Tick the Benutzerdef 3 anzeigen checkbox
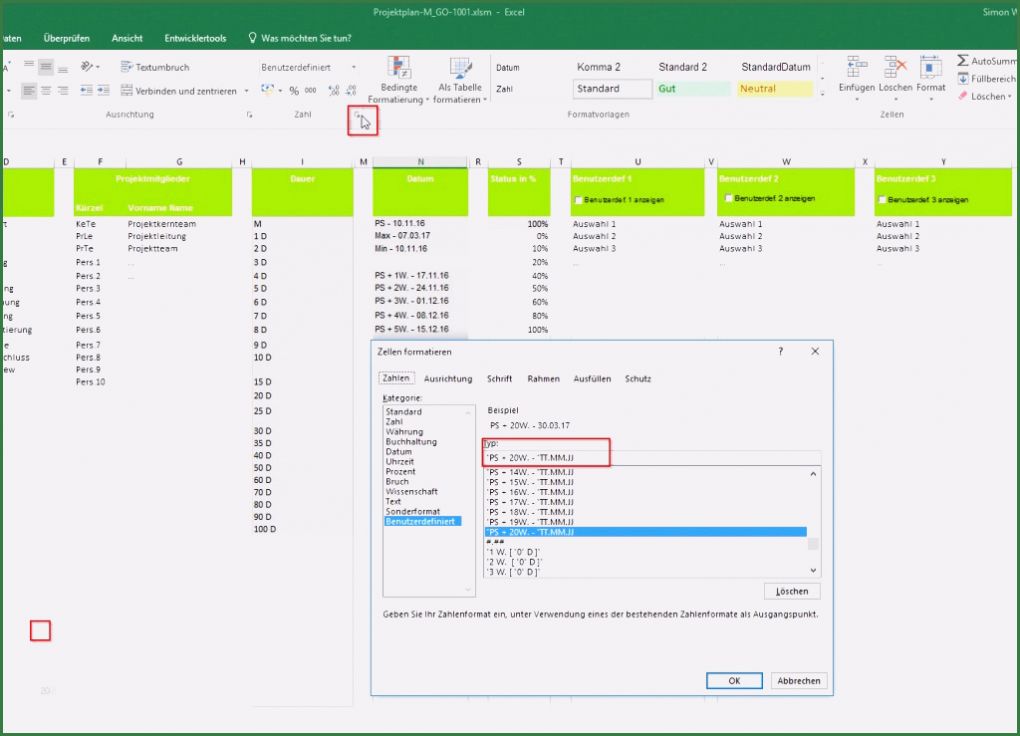The width and height of the screenshot is (1020, 736). point(882,200)
